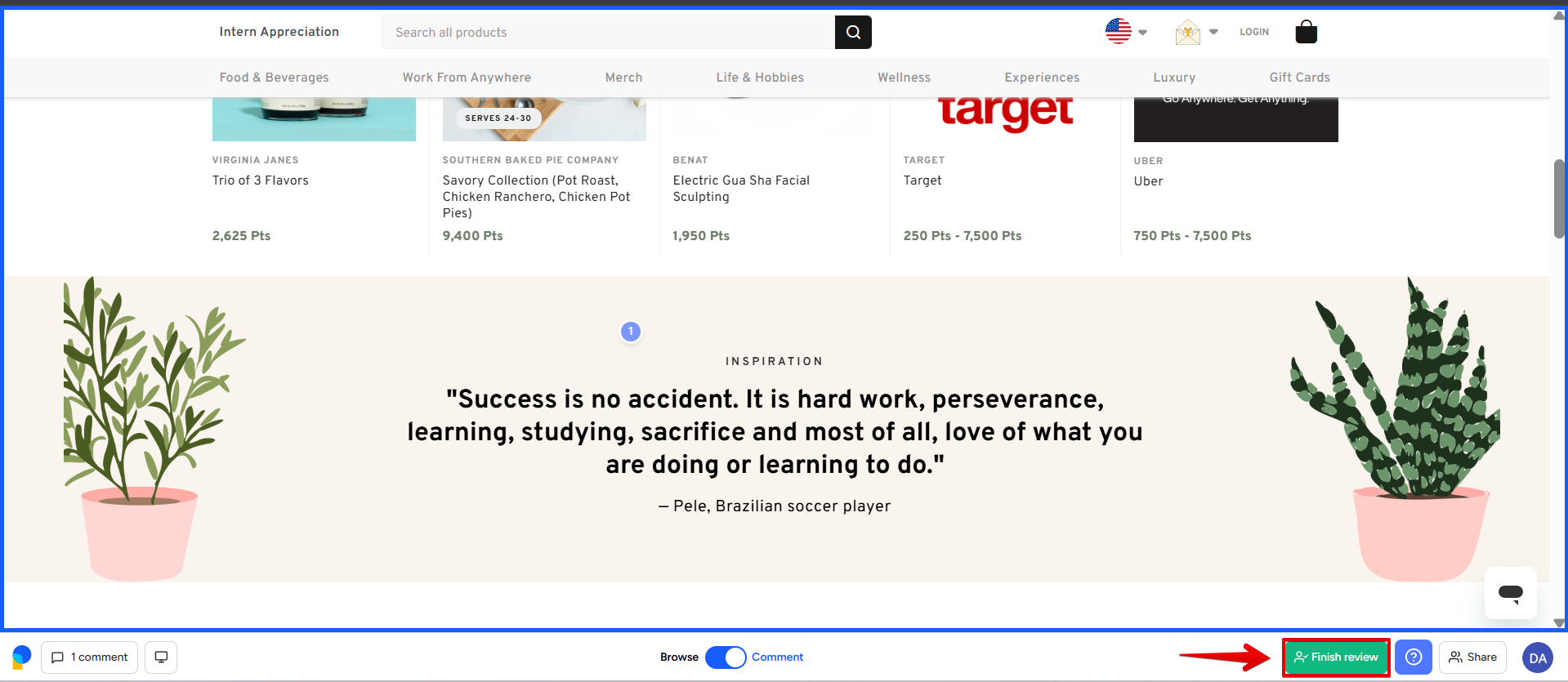Image resolution: width=1568 pixels, height=682 pixels.
Task: Click the Finish review button
Action: (x=1336, y=657)
